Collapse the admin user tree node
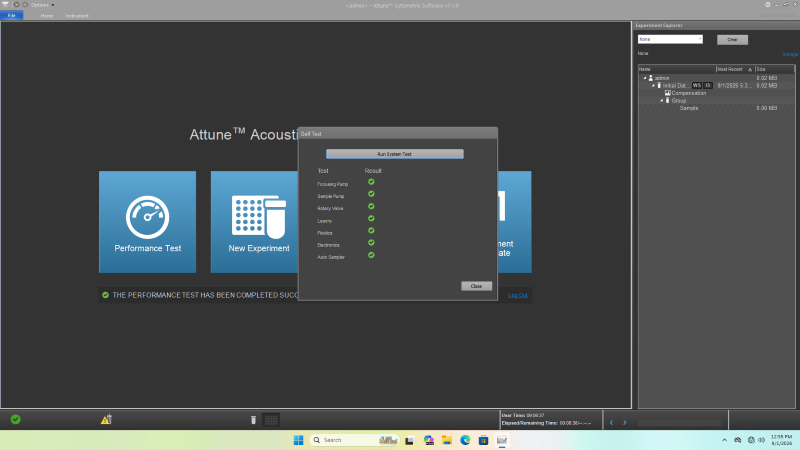800x450 pixels. click(x=645, y=78)
